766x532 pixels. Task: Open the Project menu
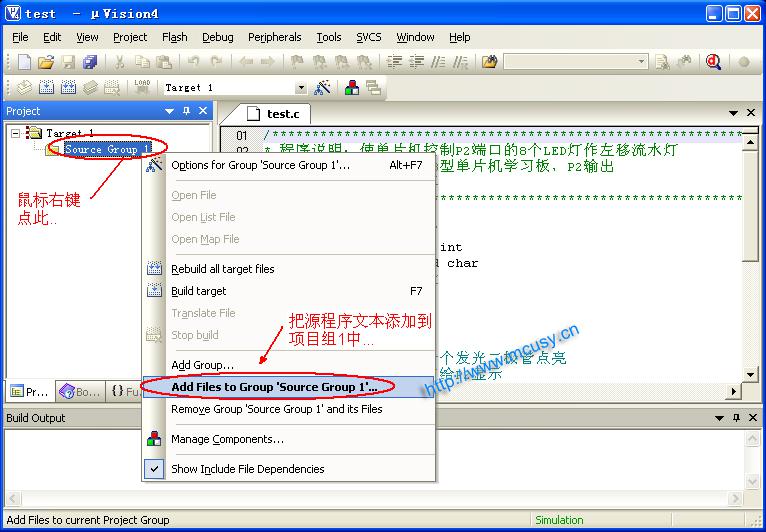point(130,37)
